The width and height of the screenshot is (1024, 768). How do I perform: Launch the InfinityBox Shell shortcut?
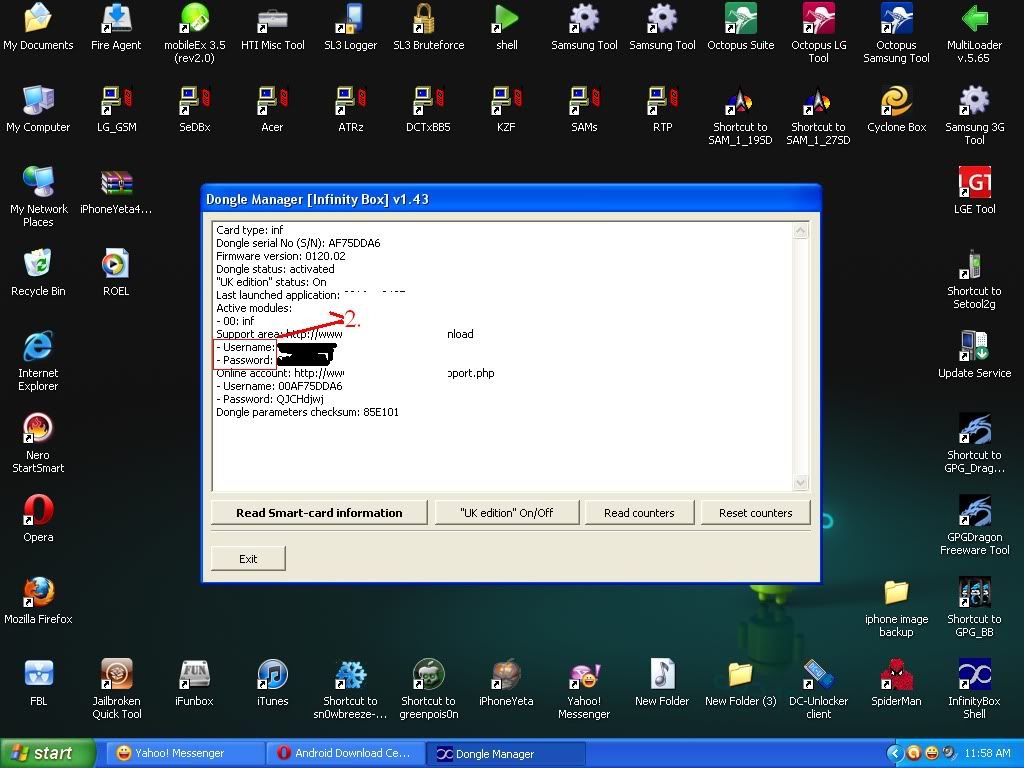(974, 689)
